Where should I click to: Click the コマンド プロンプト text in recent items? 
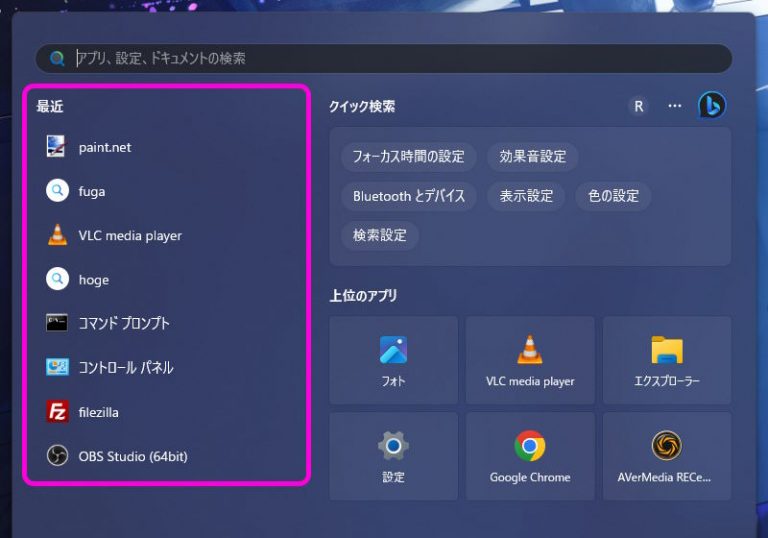tap(124, 323)
